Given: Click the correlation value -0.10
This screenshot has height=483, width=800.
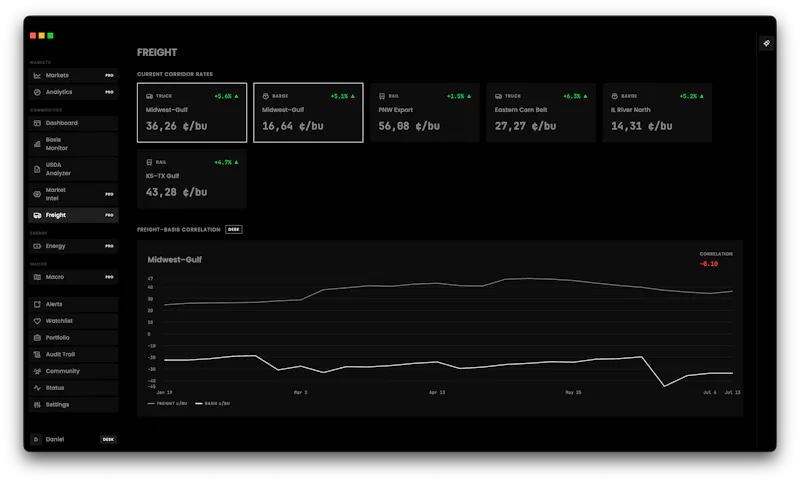Looking at the screenshot, I should coord(709,264).
